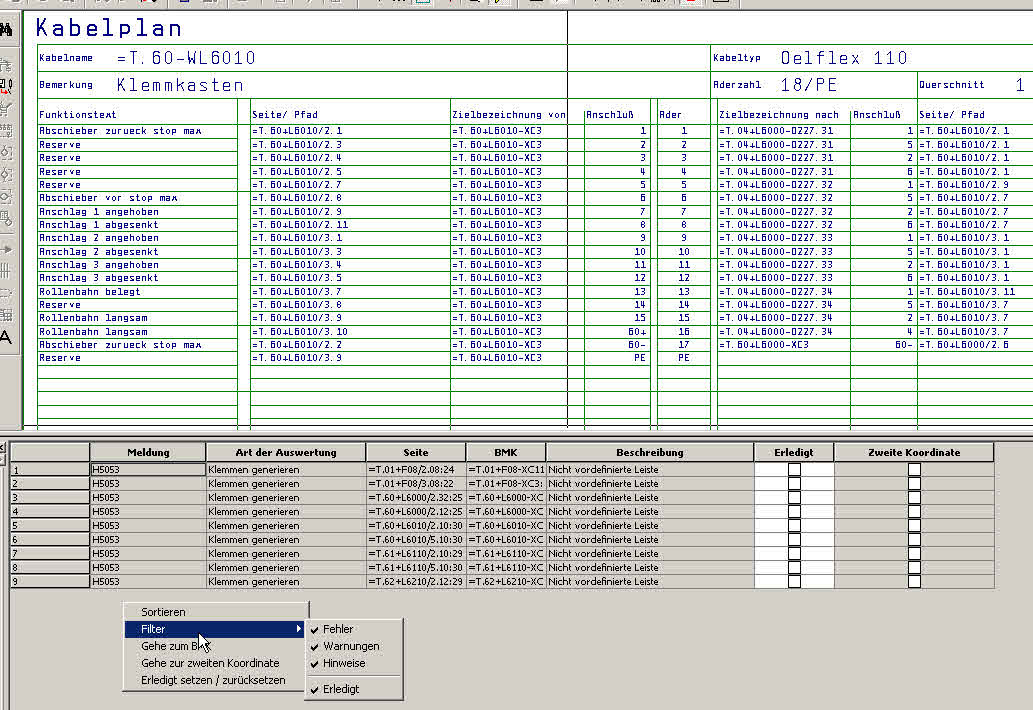Toggle Erledigt in the Filter submenu
The width and height of the screenshot is (1033, 710).
click(354, 689)
